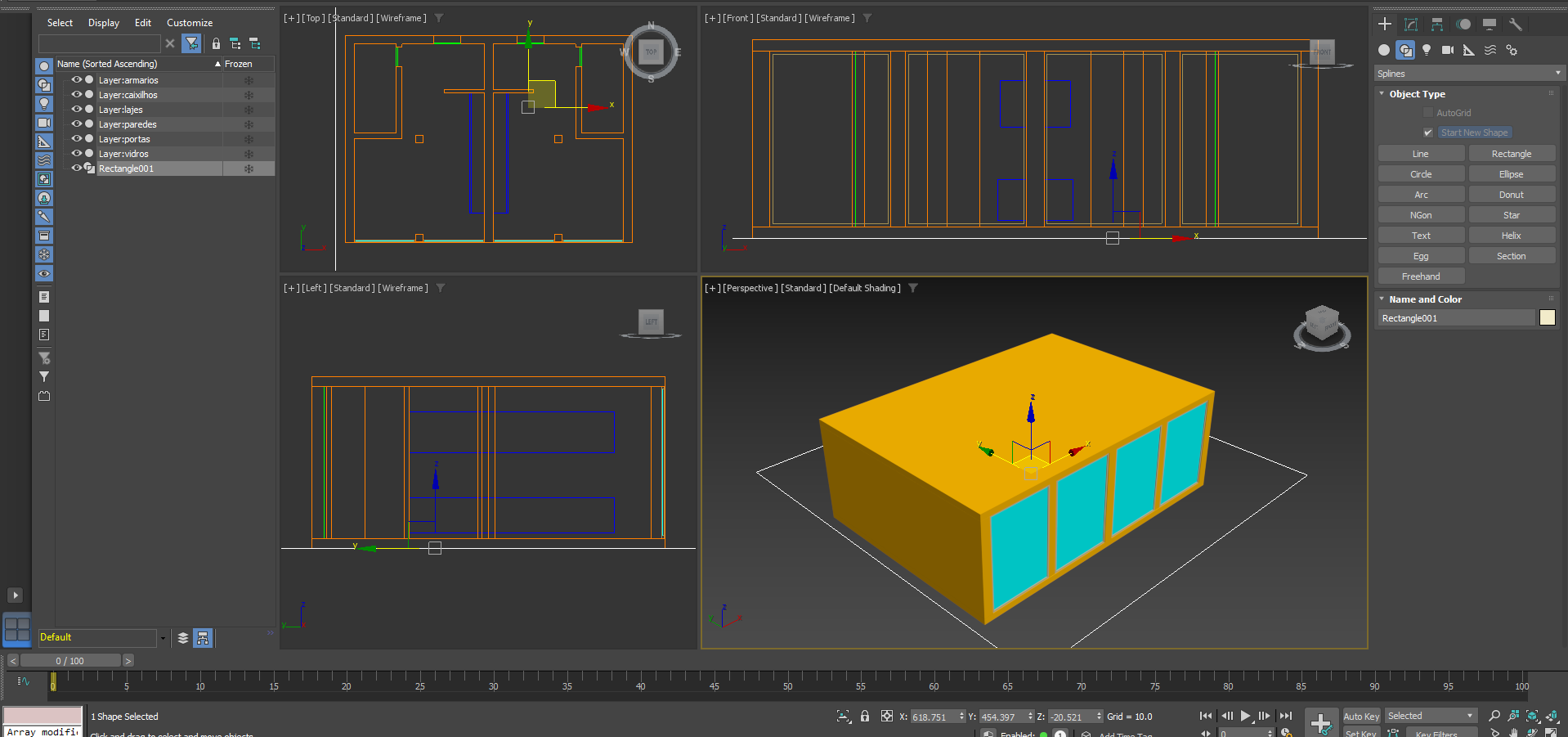This screenshot has width=1568, height=737.
Task: Select the Lights category in Create panel
Action: point(1427,50)
